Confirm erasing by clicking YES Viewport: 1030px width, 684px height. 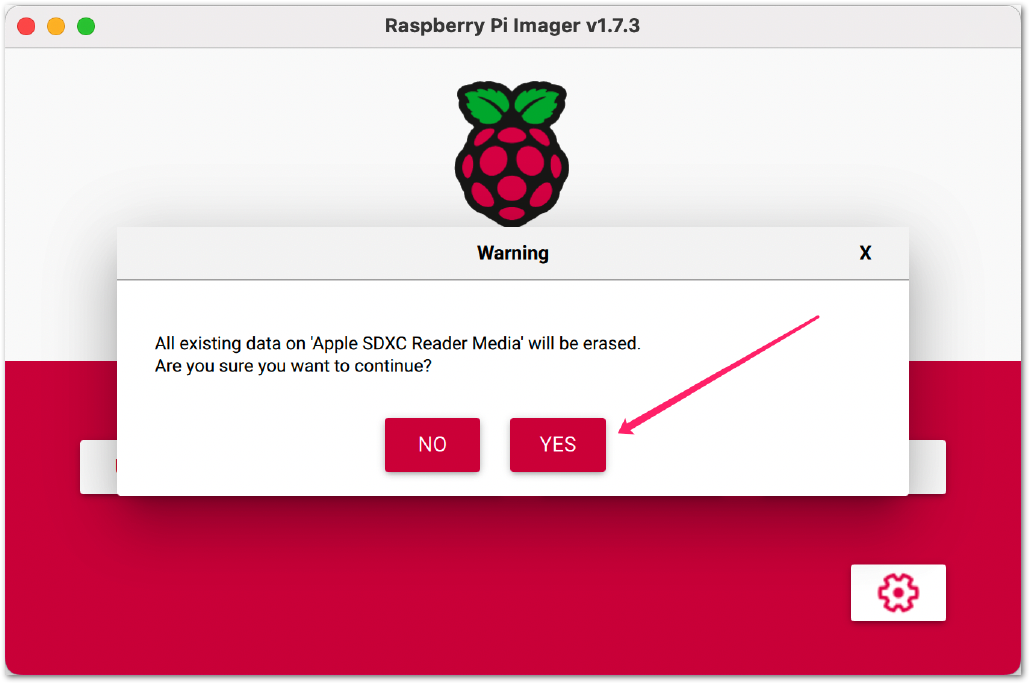[558, 444]
